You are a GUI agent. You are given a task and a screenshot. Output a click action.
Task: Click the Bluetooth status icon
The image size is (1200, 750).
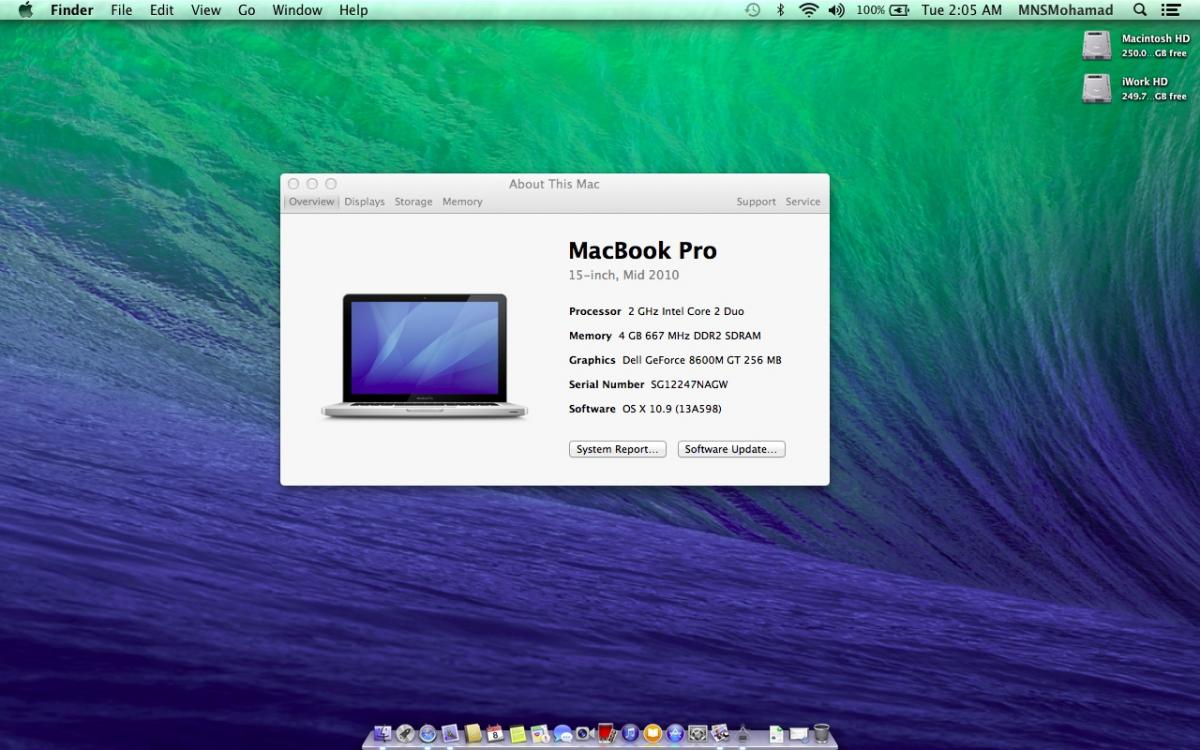point(781,10)
